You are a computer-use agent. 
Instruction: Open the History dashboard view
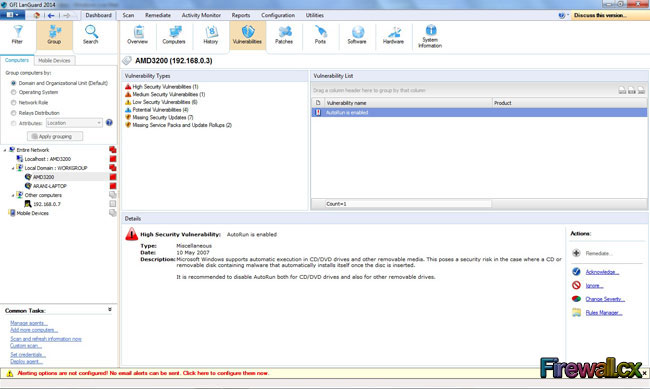(x=211, y=35)
